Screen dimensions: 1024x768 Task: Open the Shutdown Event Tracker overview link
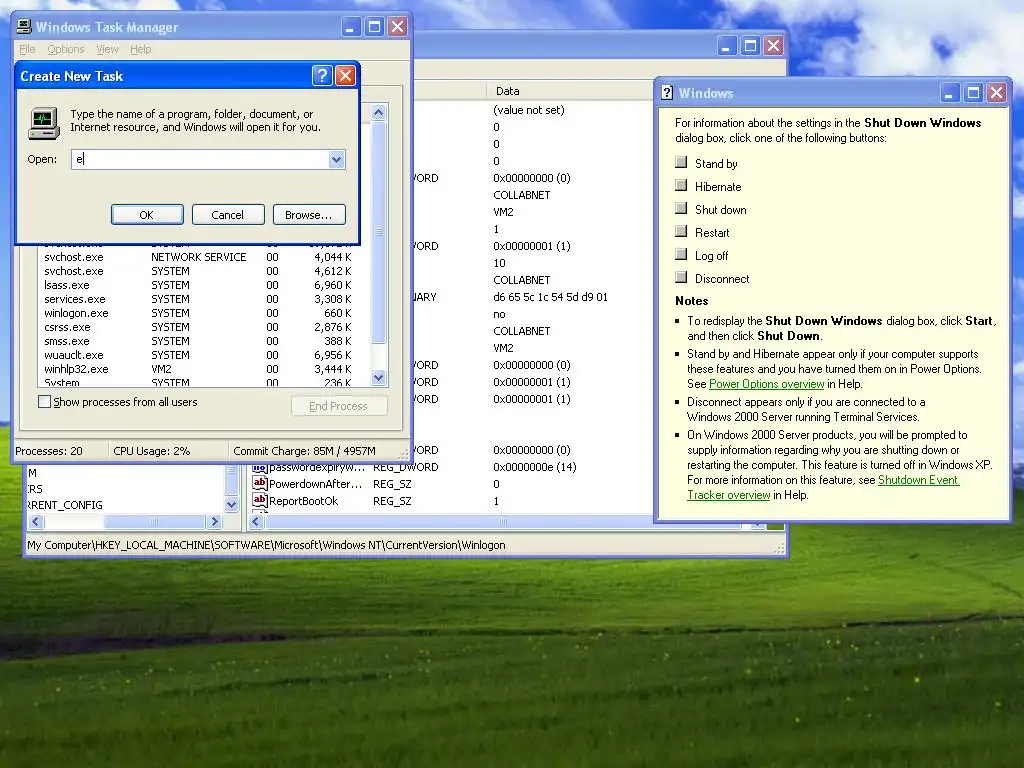coord(823,487)
